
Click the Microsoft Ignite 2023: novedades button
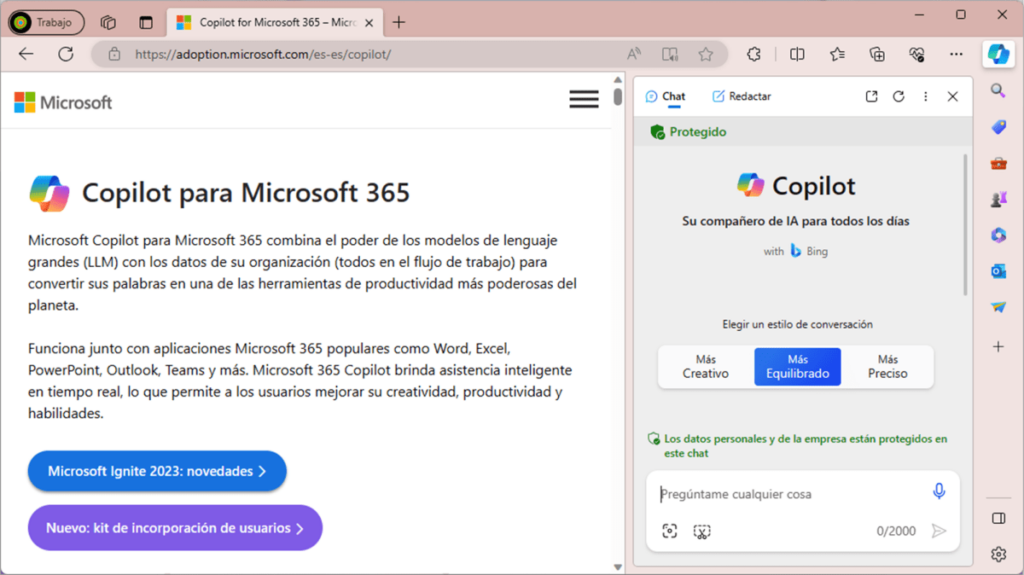[157, 471]
